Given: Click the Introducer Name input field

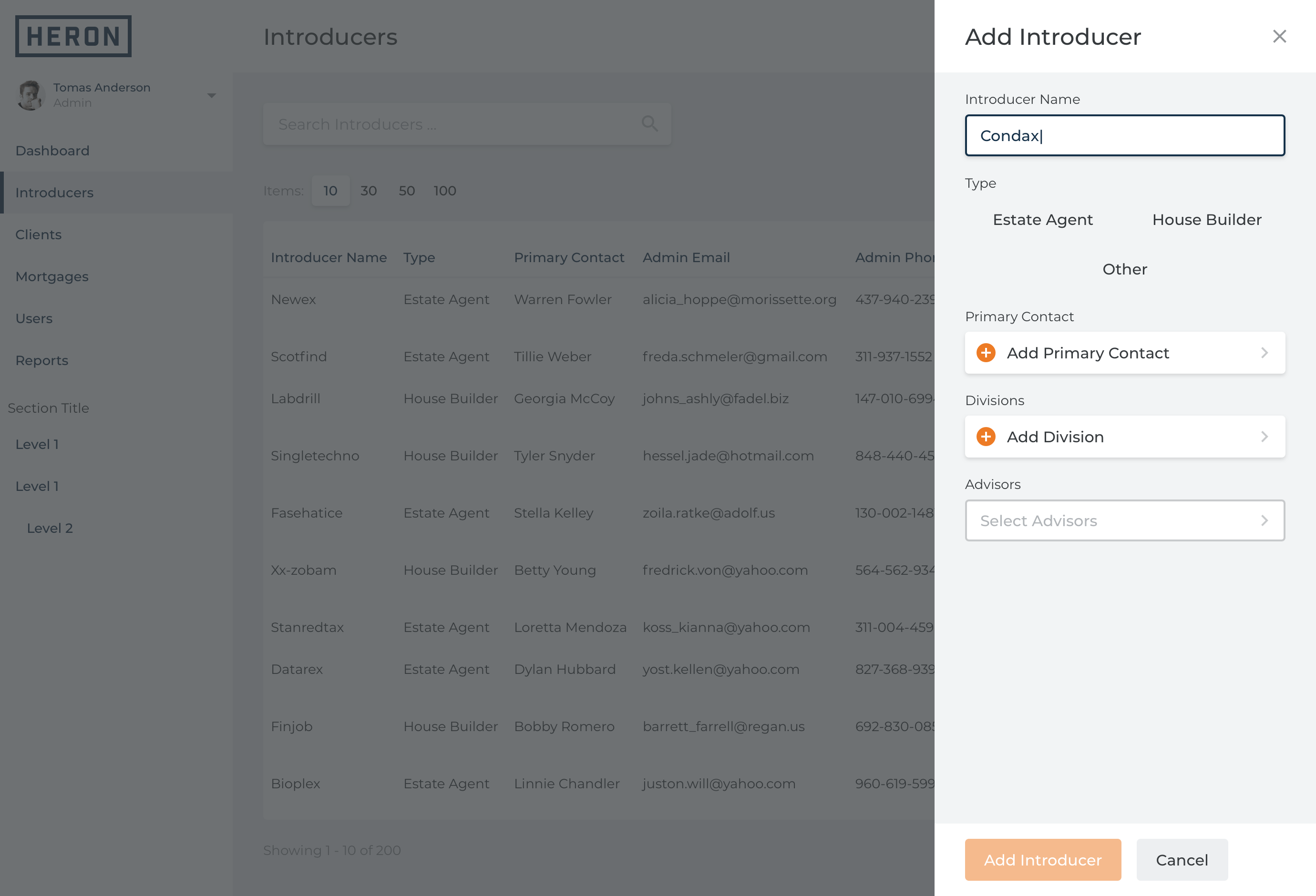Looking at the screenshot, I should [1125, 135].
